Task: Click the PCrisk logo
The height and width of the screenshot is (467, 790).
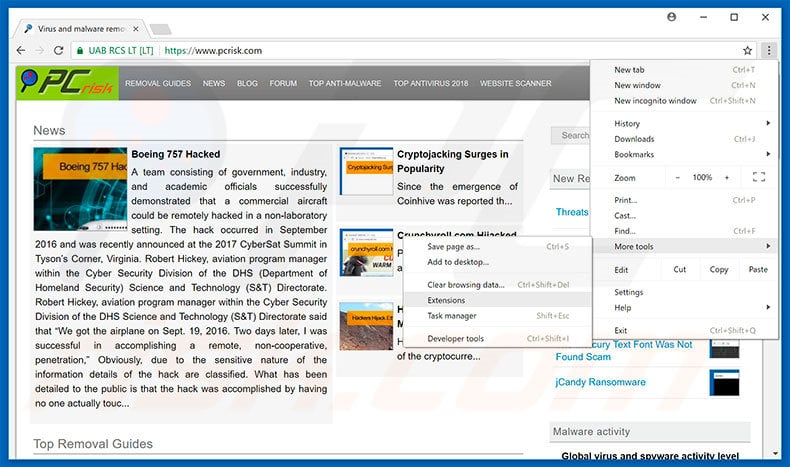Action: [68, 83]
